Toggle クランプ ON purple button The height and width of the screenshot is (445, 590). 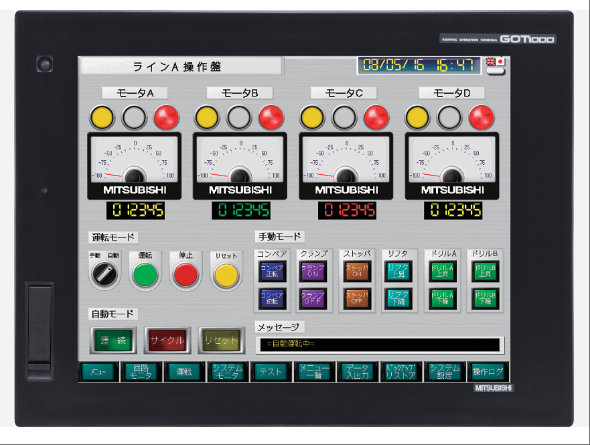pos(313,271)
